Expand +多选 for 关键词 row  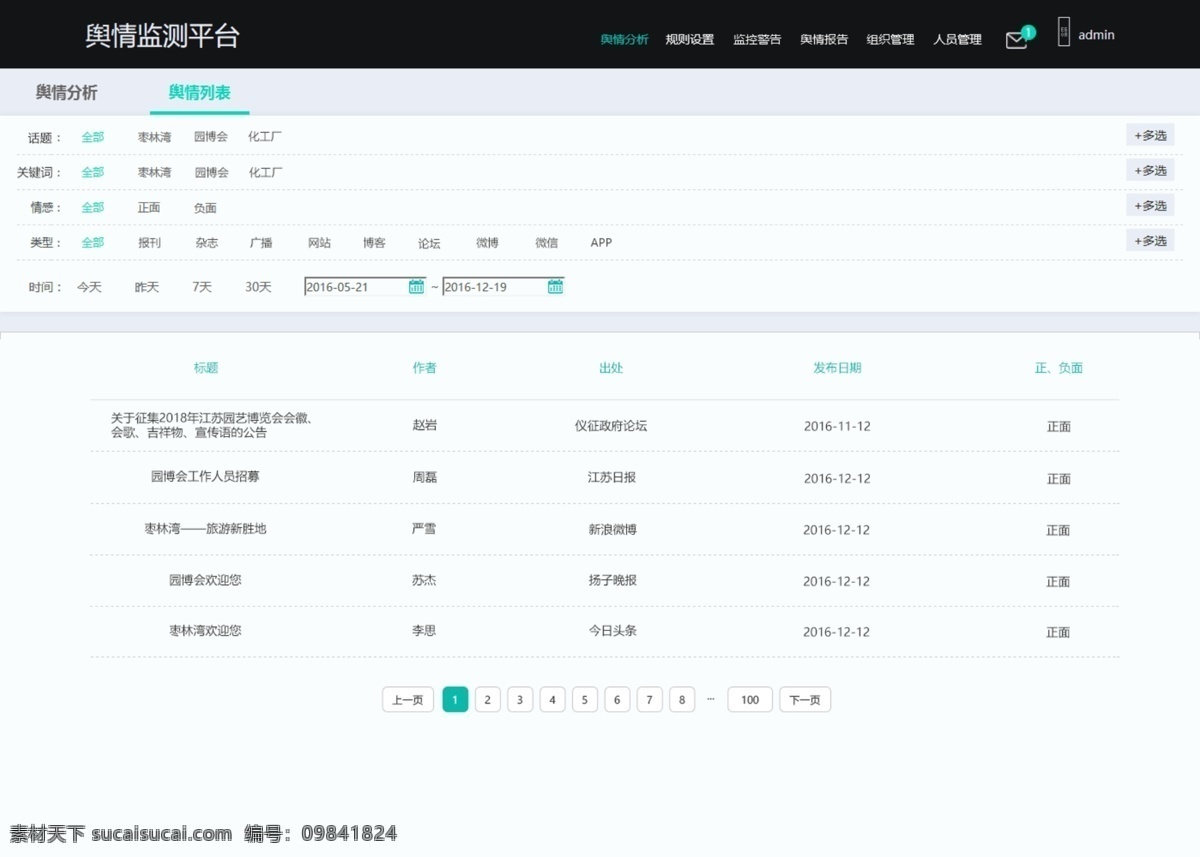click(x=1150, y=170)
